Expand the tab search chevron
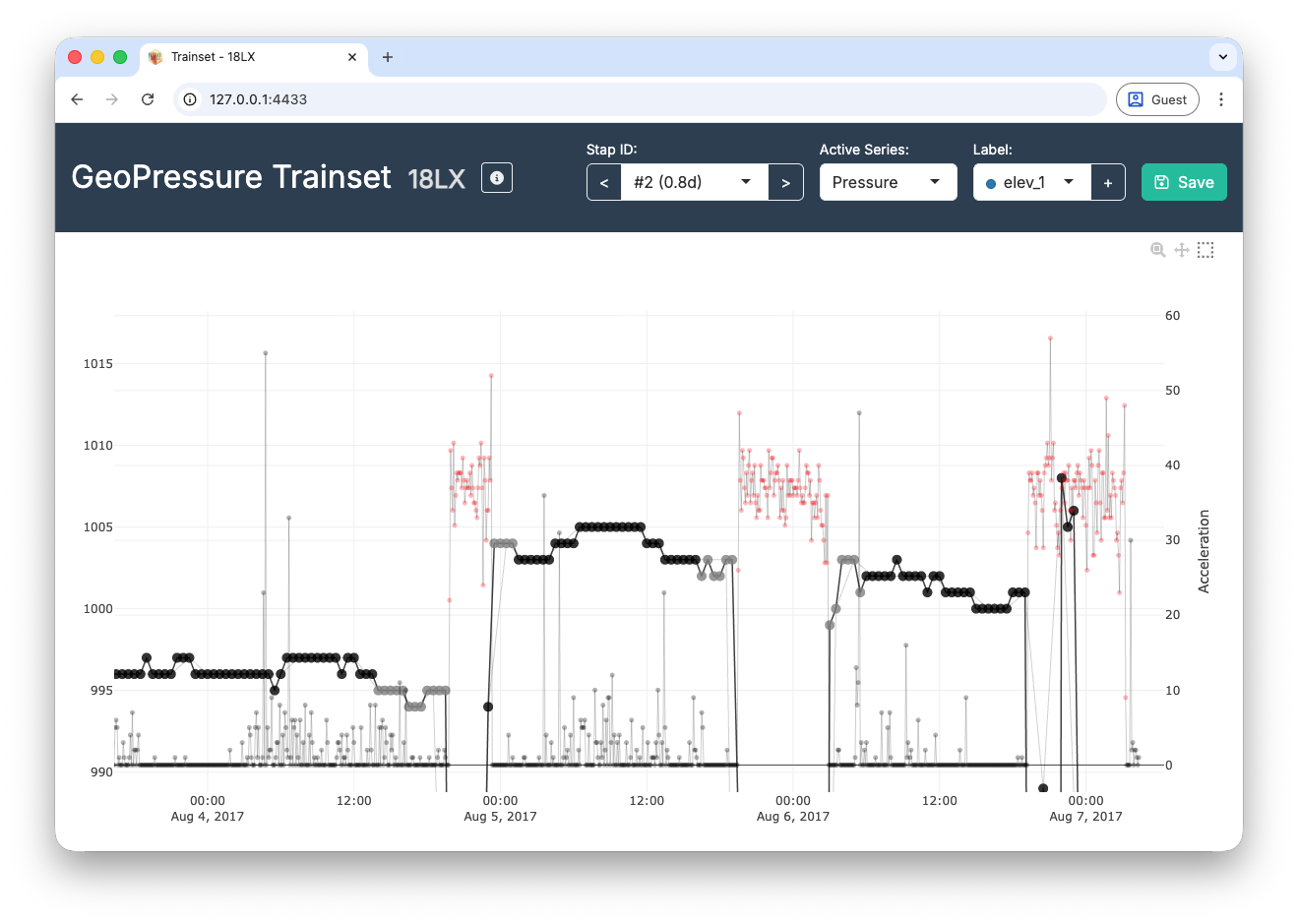The height and width of the screenshot is (924, 1298). click(x=1223, y=57)
